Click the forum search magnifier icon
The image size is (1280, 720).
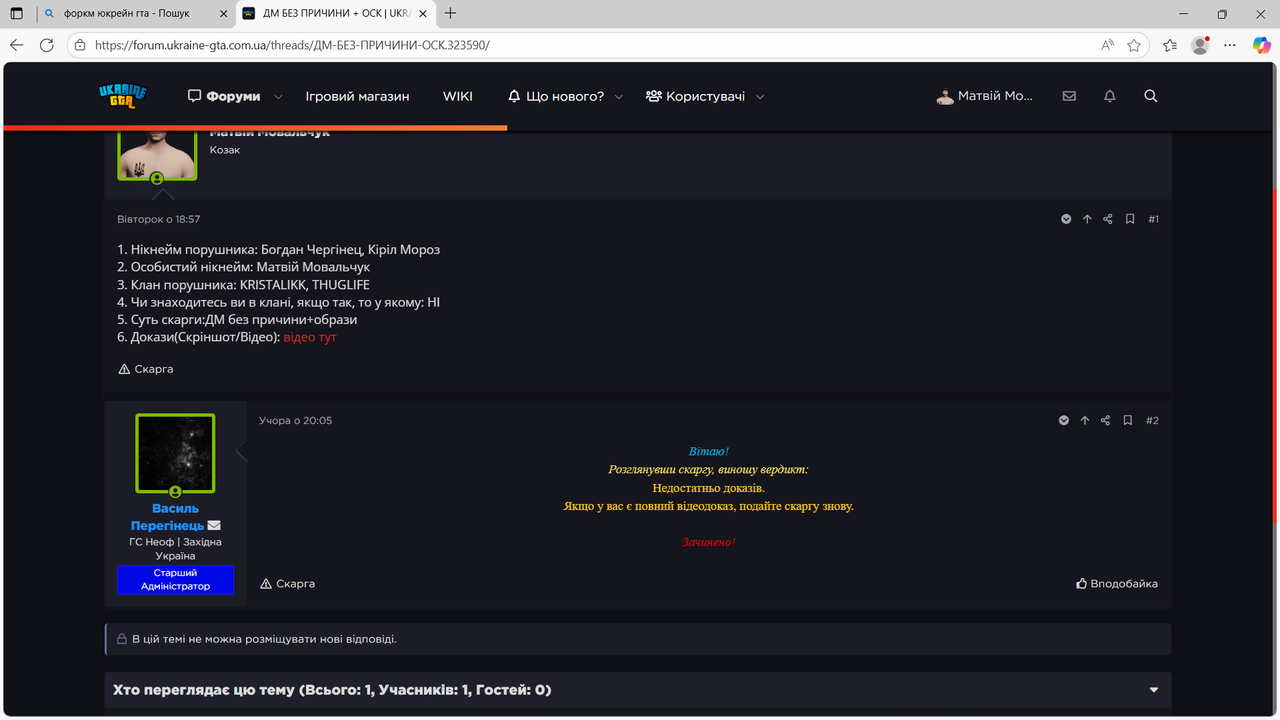(1150, 96)
